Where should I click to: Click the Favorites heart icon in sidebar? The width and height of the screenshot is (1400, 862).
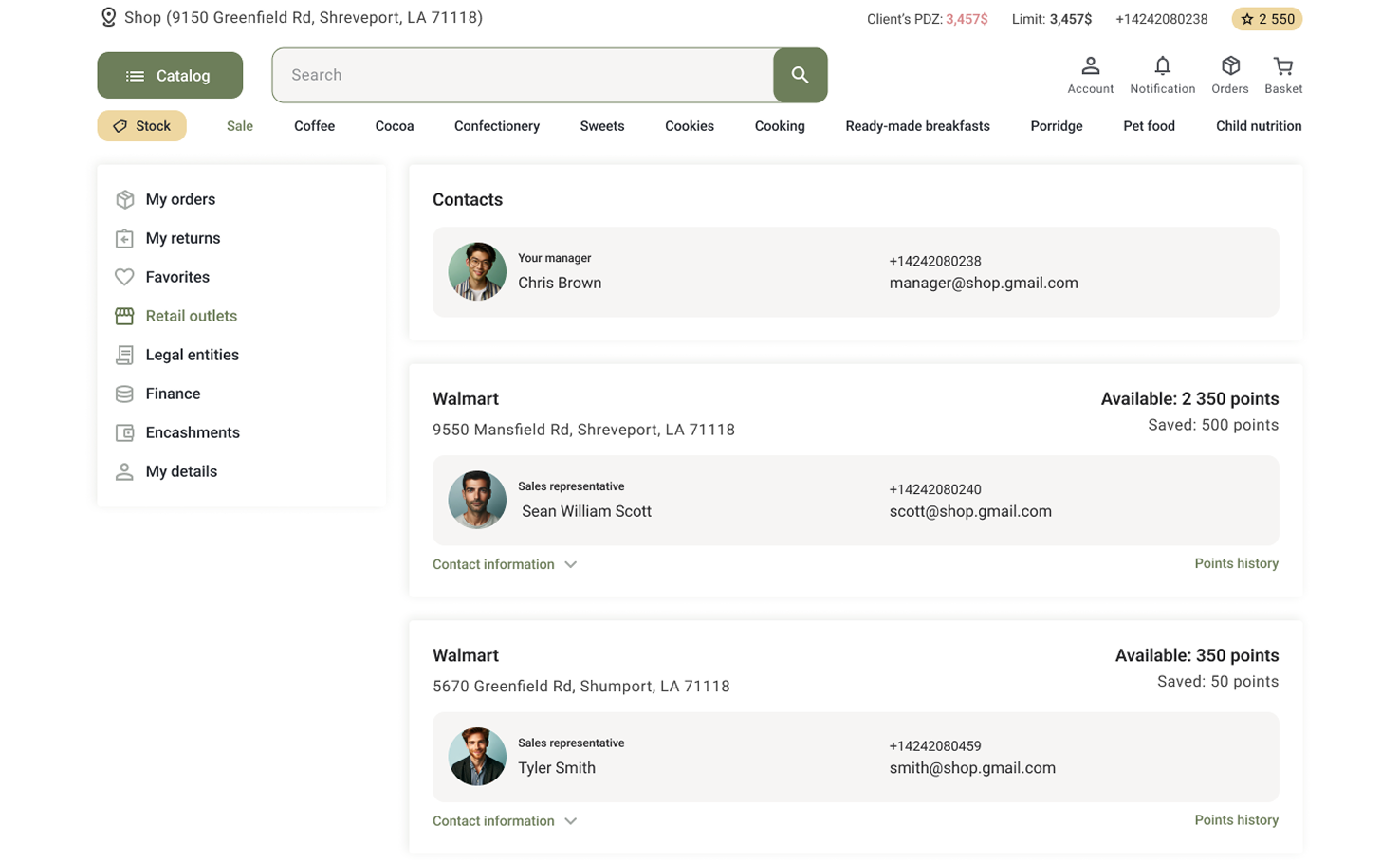(x=124, y=277)
